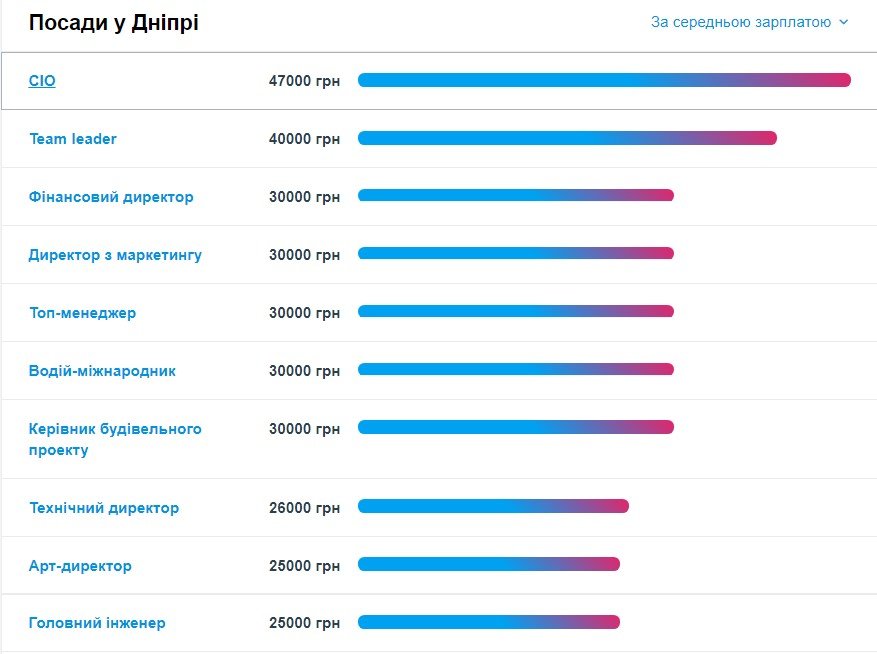
Task: Click the 40000 грн salary value
Action: point(304,139)
